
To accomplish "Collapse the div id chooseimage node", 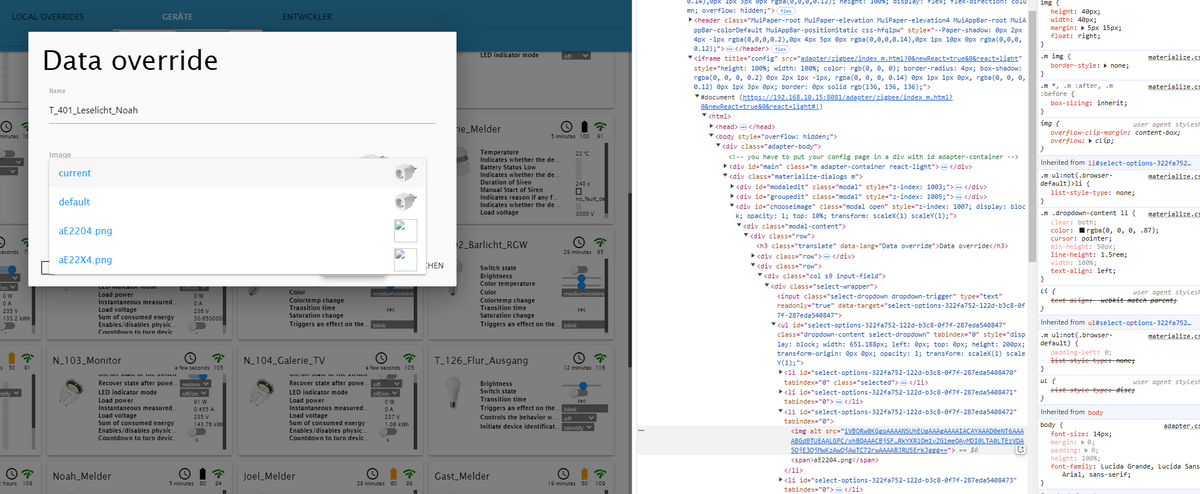I will click(733, 207).
